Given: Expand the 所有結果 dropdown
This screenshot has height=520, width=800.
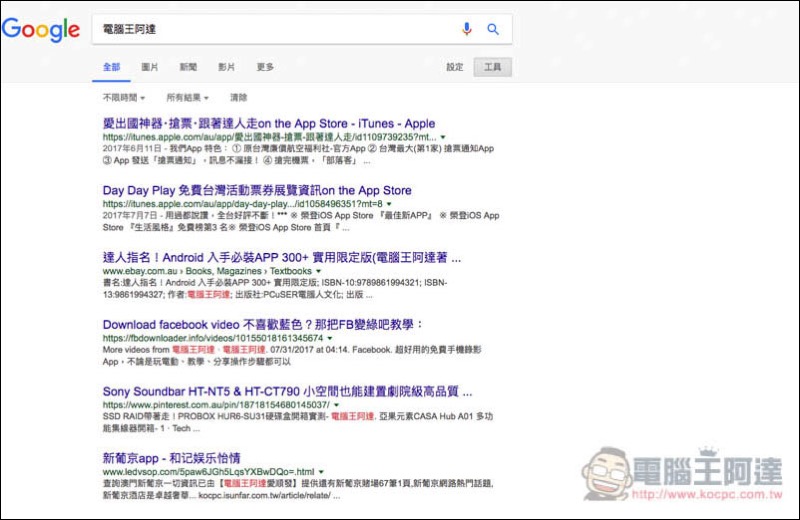Looking at the screenshot, I should (x=187, y=98).
